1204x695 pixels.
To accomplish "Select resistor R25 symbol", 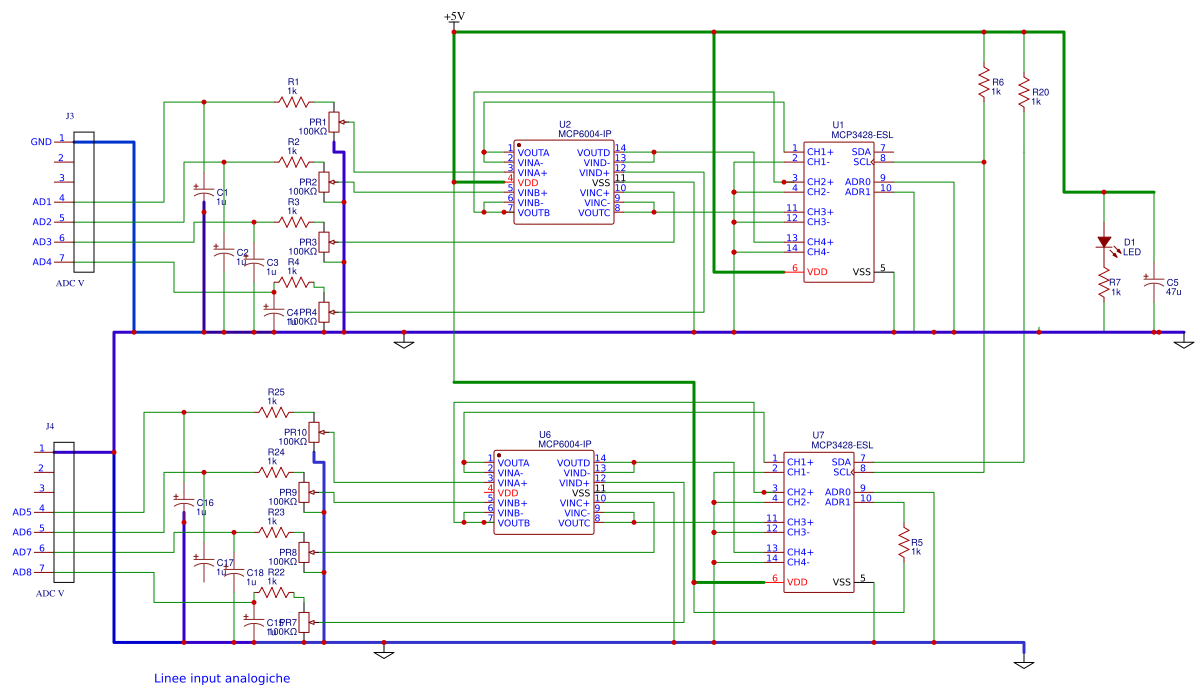I will click(273, 411).
